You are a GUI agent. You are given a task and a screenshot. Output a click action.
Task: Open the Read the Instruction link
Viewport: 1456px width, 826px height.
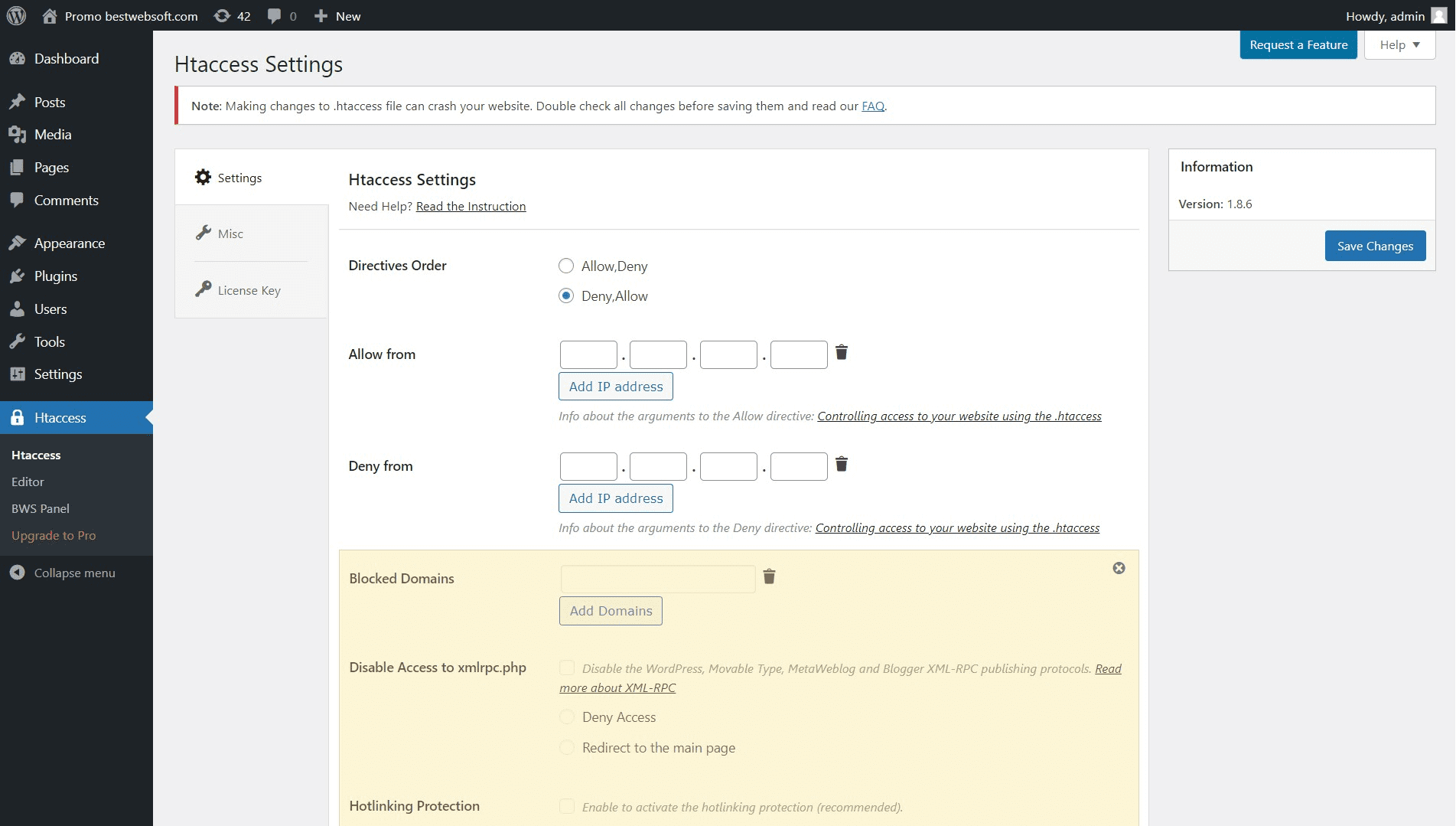coord(471,206)
